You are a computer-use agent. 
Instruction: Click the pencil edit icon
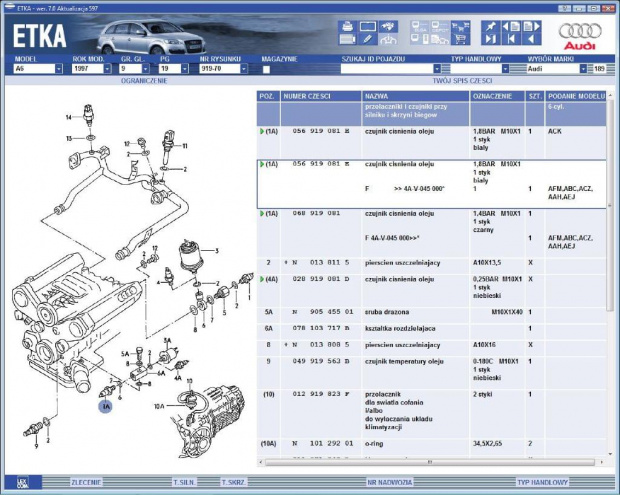[x=368, y=39]
